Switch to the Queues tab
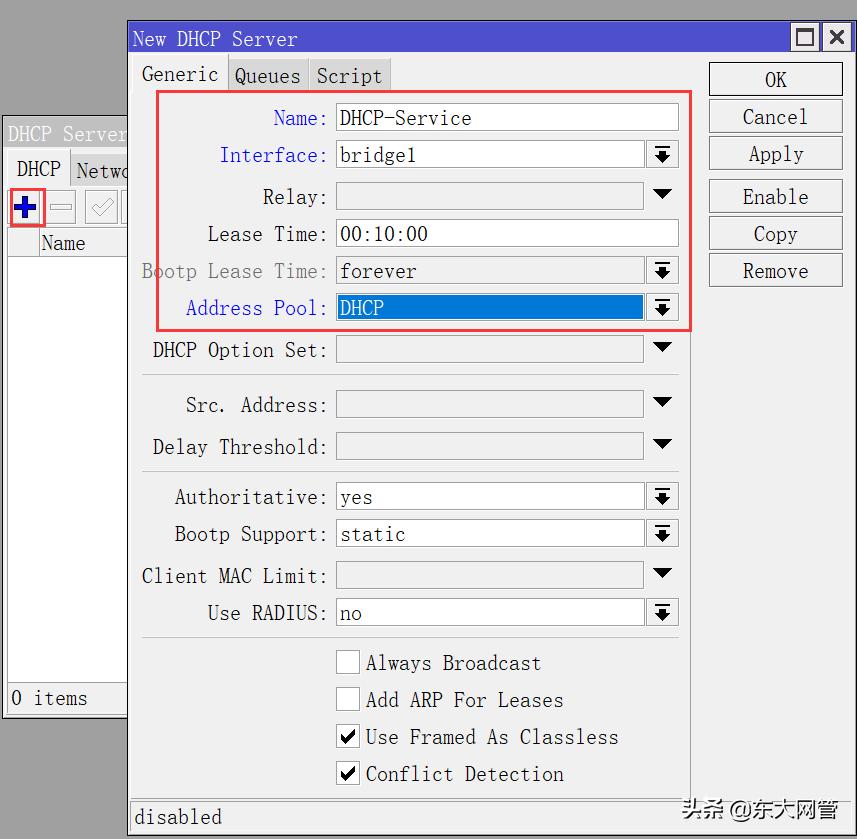Viewport: 857px width, 839px height. 267,76
